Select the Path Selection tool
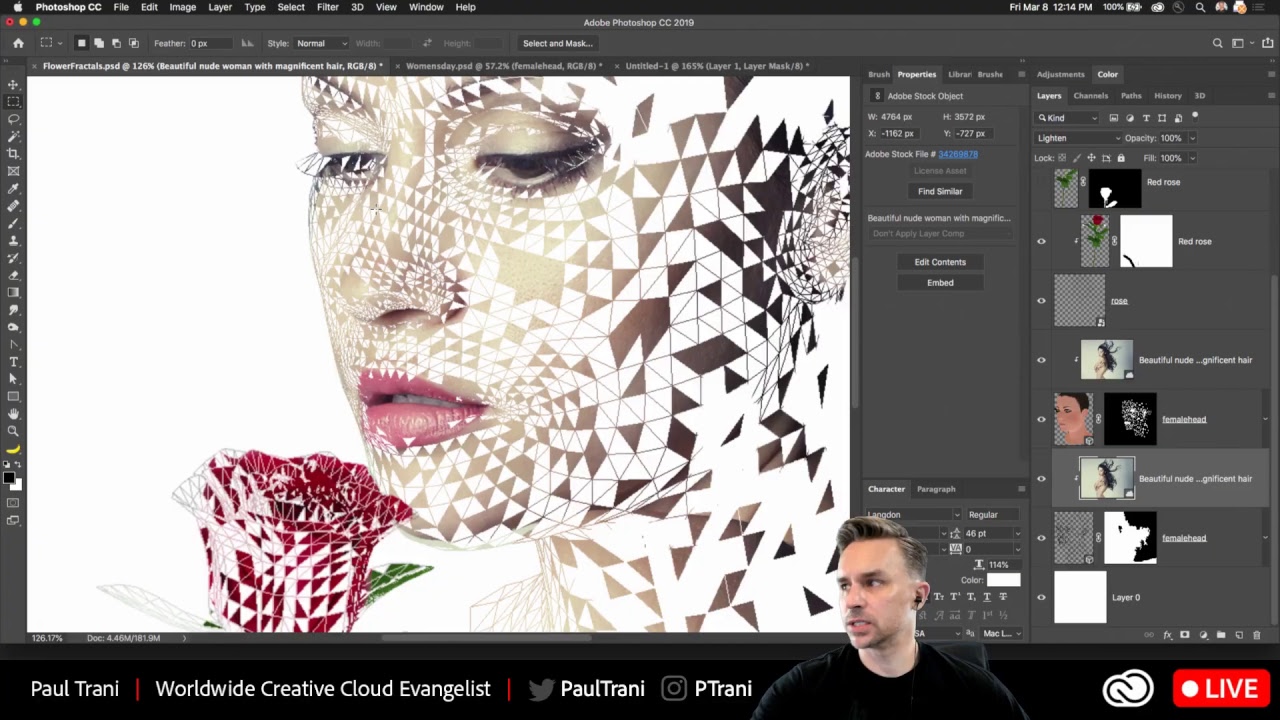This screenshot has width=1280, height=720. 13,379
